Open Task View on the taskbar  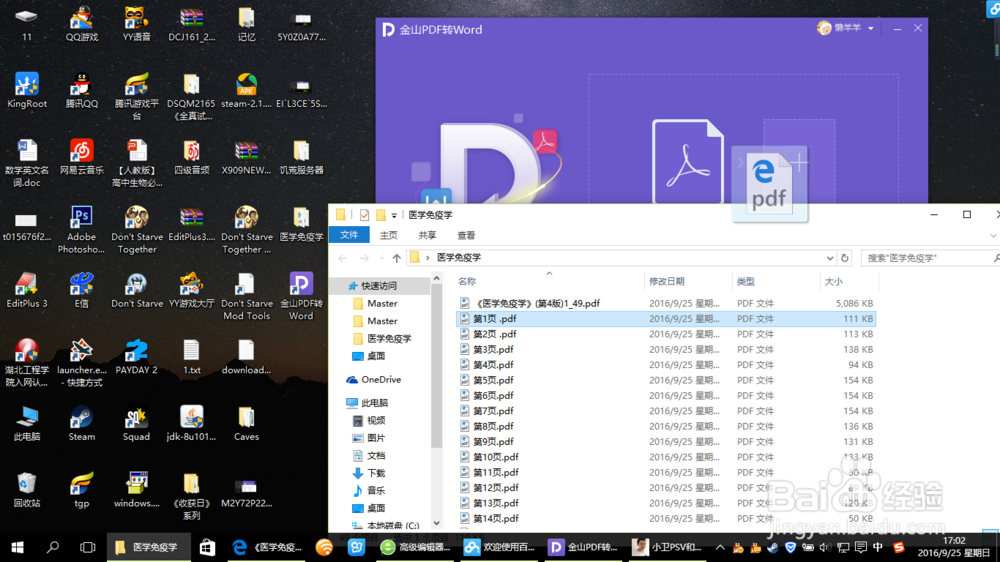[x=87, y=547]
